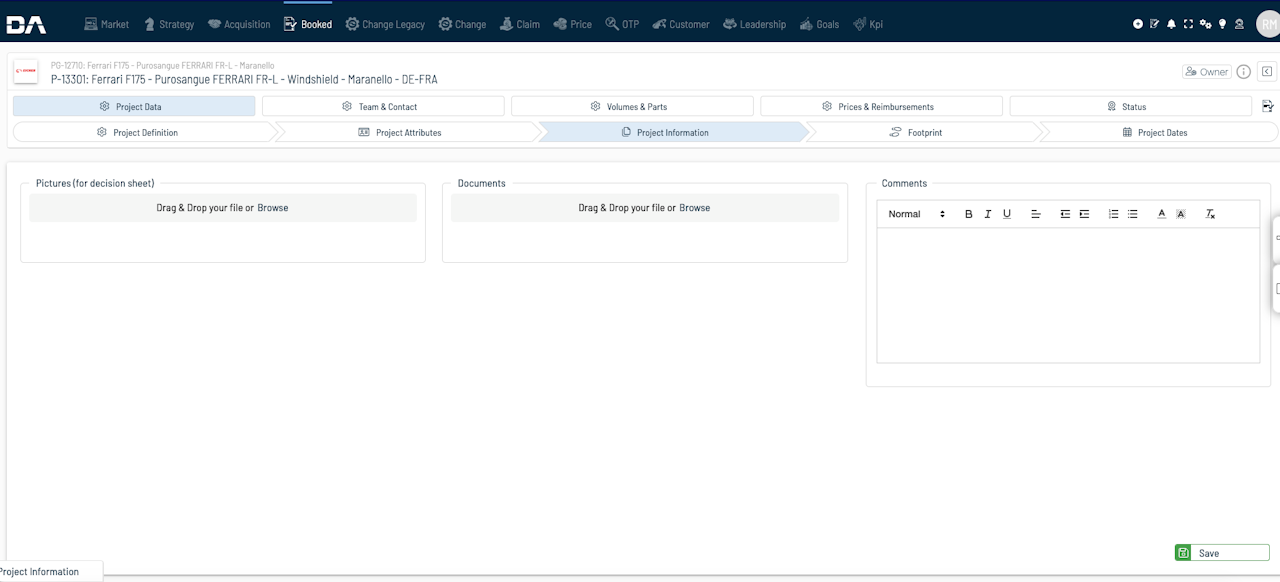This screenshot has height=582, width=1280.
Task: Open the text alignment dropdown in editor
Action: (1036, 214)
